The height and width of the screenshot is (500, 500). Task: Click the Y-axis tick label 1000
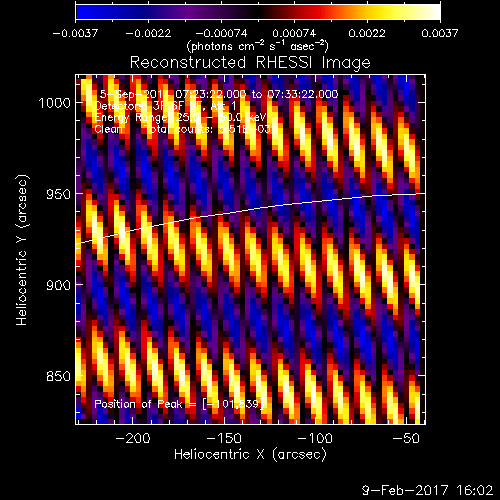(55, 103)
